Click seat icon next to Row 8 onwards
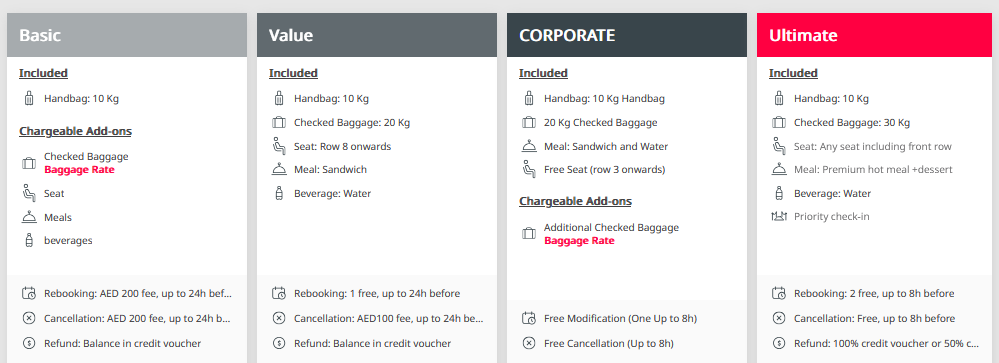999x363 pixels. pos(278,146)
